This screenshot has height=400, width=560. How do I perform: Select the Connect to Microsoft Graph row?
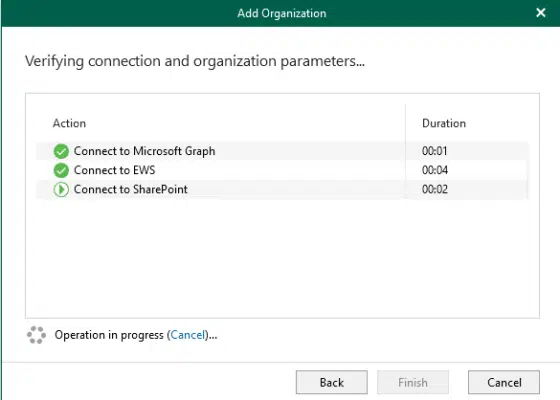pyautogui.click(x=282, y=151)
